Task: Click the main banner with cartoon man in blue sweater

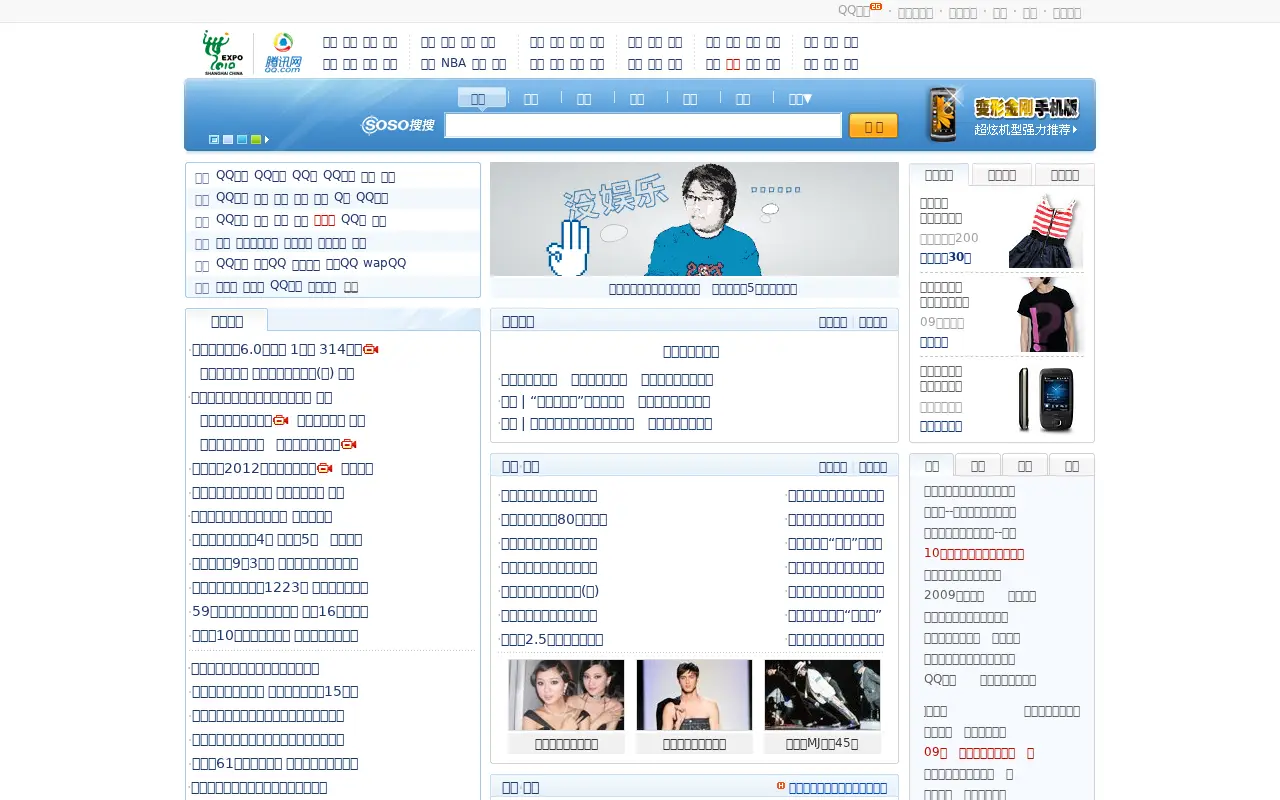Action: coord(694,219)
